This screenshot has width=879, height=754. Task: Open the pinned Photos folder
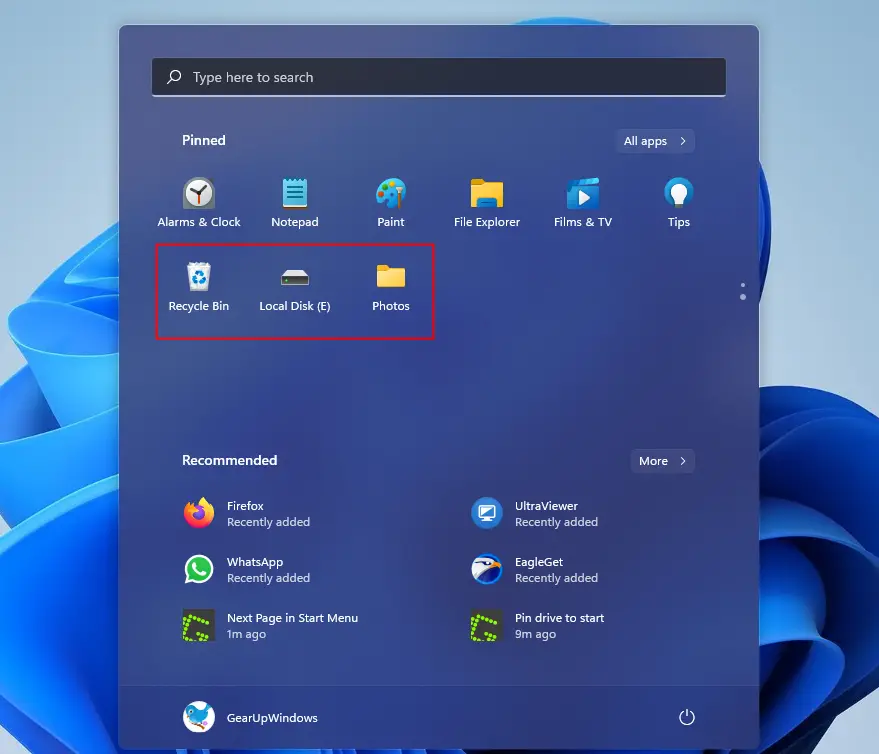coord(391,286)
